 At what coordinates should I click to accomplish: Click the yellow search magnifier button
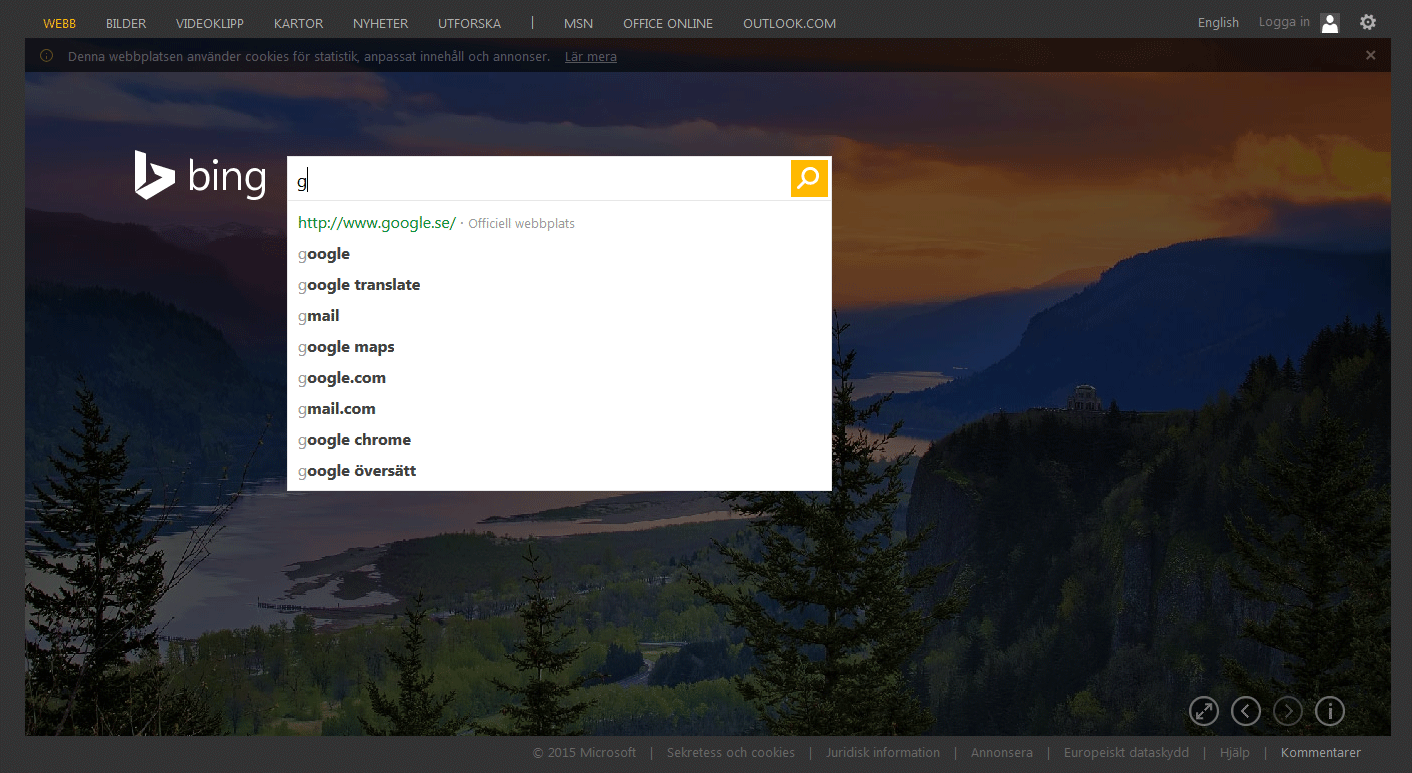[809, 178]
